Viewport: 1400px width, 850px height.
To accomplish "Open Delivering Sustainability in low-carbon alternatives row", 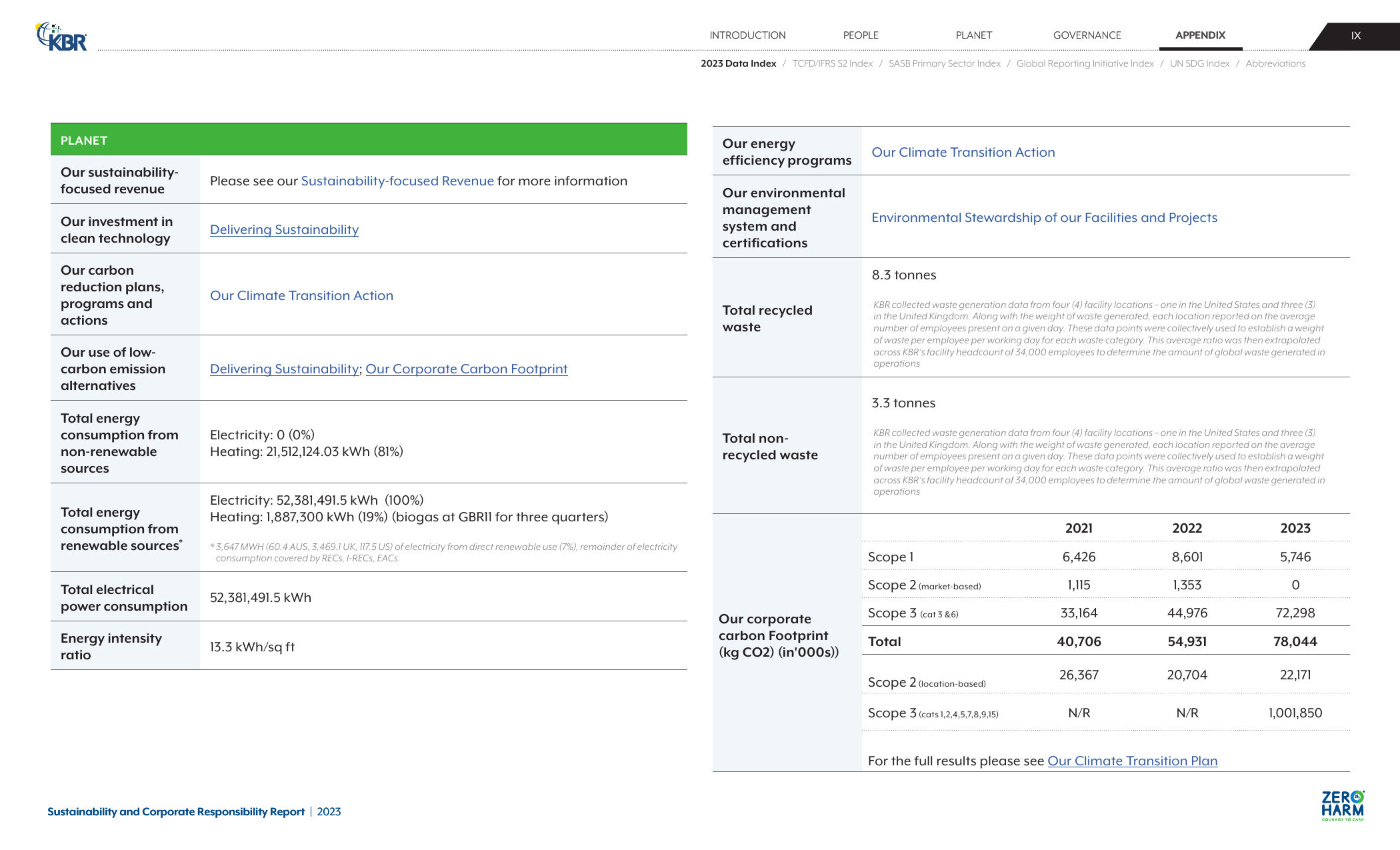I will 284,369.
